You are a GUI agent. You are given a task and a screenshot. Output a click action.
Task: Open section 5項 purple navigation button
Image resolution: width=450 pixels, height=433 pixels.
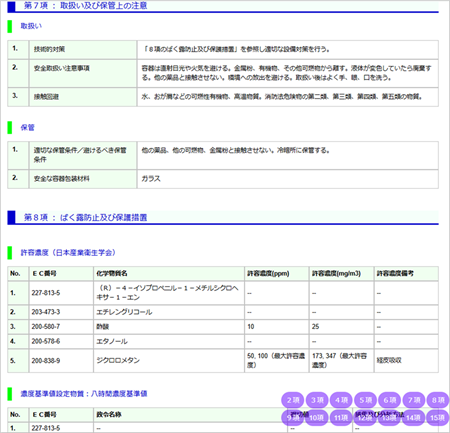coord(365,400)
